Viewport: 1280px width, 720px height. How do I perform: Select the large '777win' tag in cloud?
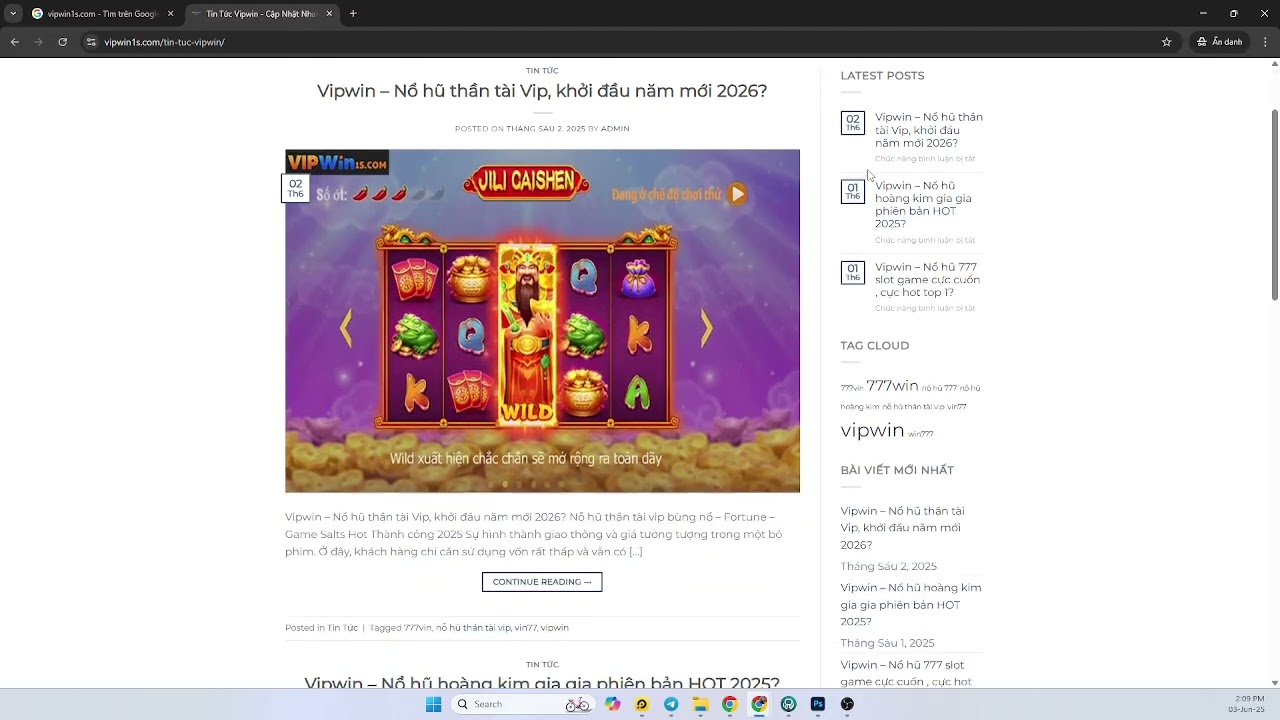coord(892,386)
